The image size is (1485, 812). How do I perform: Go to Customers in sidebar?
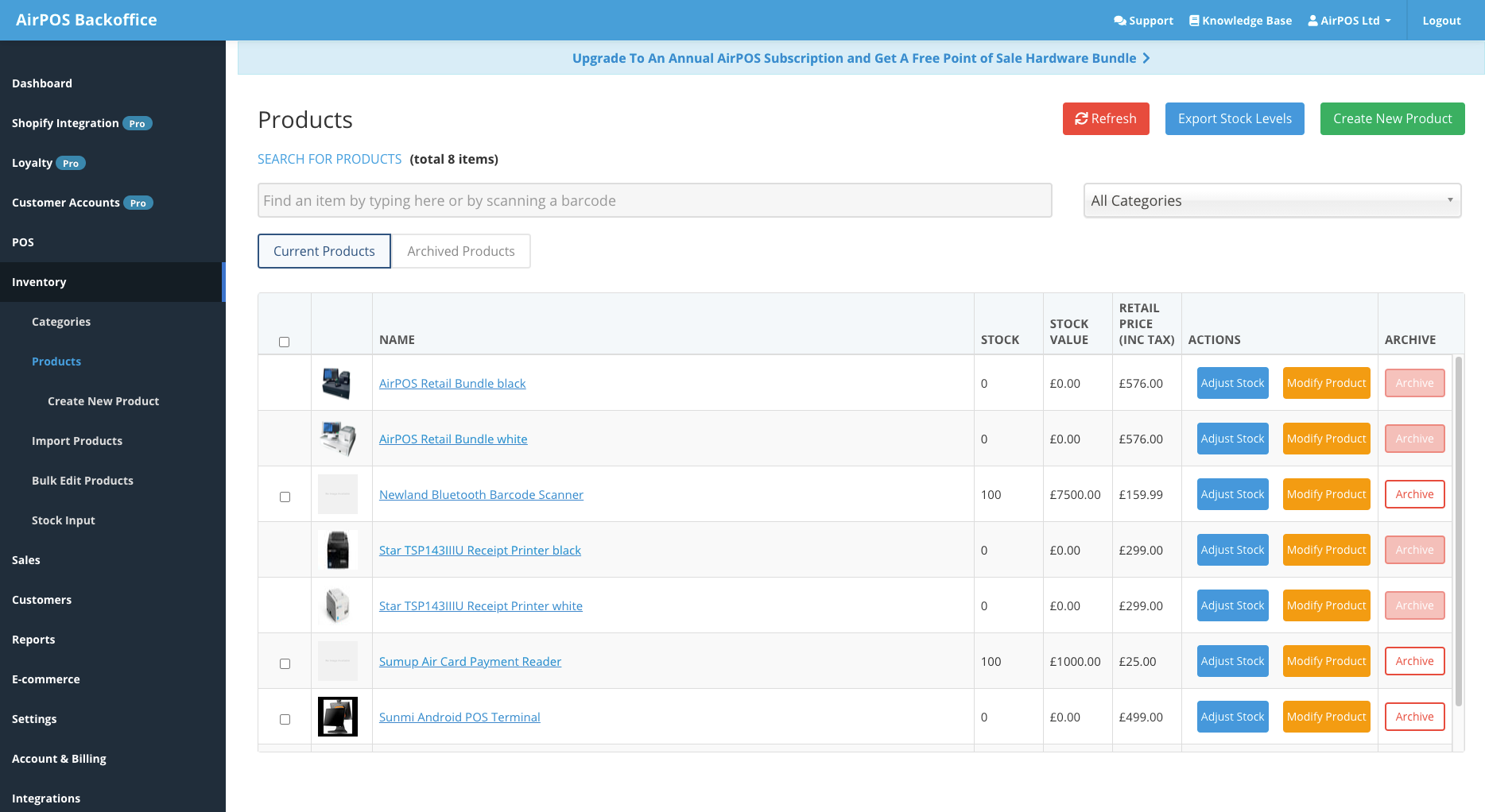(x=41, y=600)
